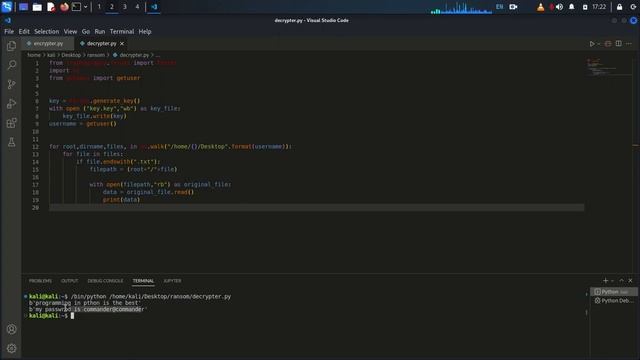The image size is (640, 360).
Task: Expand the run options arrow beside play
Action: click(599, 44)
